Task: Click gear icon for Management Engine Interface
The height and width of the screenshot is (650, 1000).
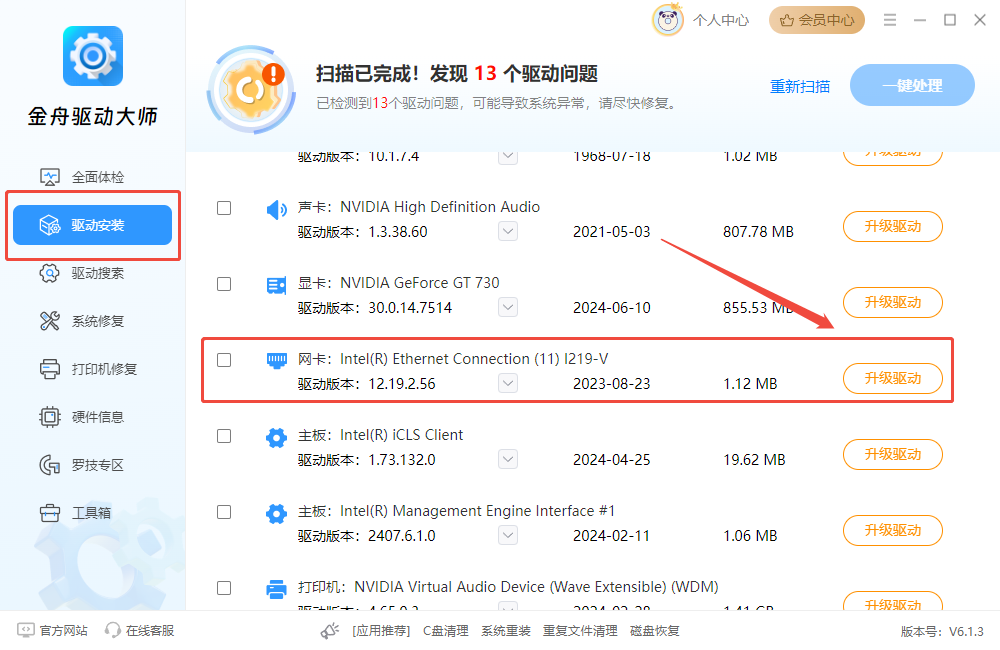Action: tap(276, 513)
